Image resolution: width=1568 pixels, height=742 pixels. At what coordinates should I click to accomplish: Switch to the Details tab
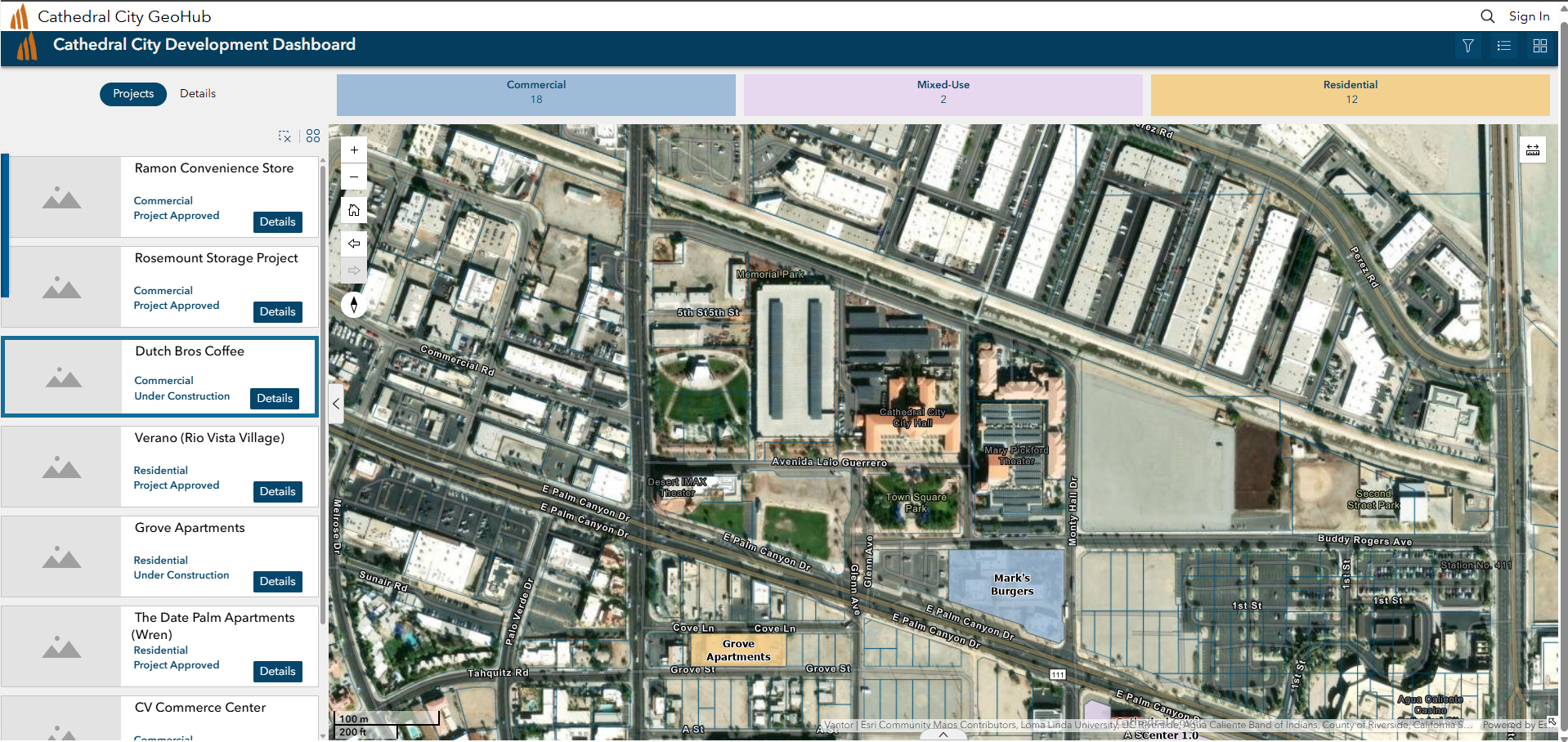(198, 94)
